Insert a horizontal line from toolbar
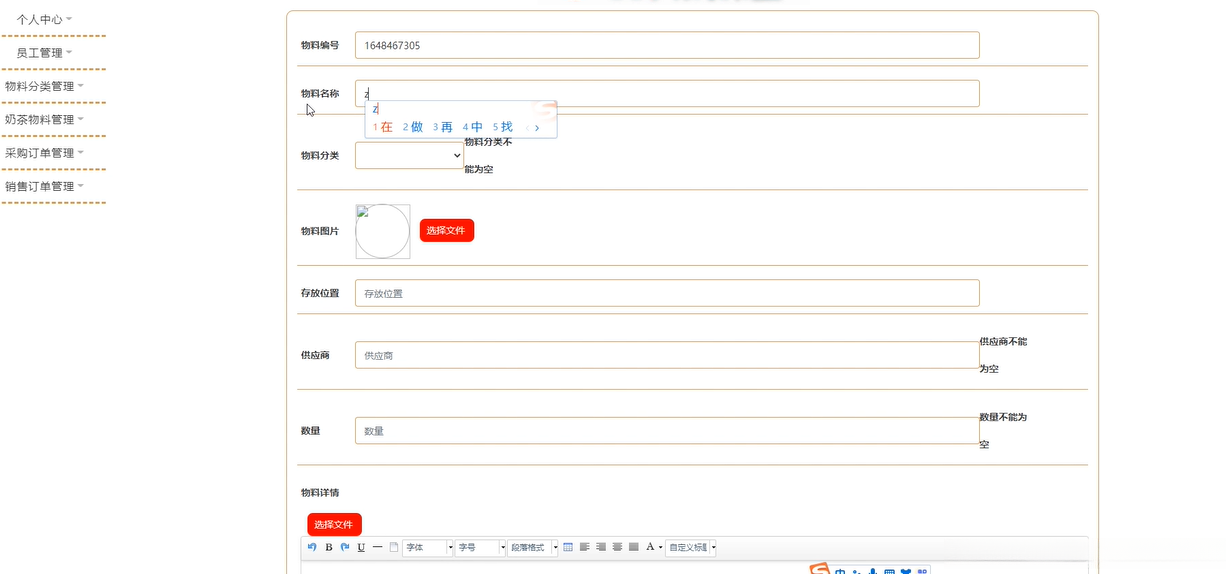The height and width of the screenshot is (574, 1226). (x=377, y=547)
